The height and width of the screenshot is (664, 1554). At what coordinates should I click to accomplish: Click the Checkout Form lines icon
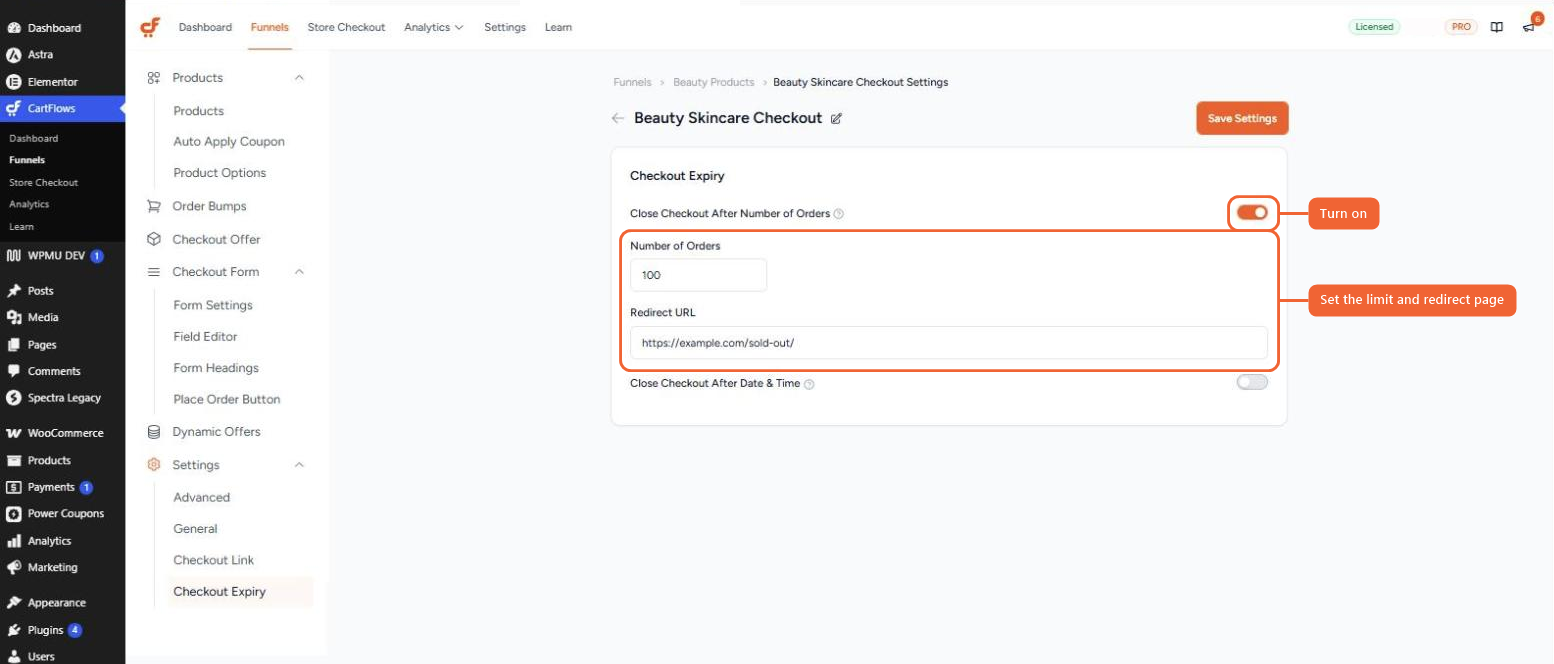154,272
